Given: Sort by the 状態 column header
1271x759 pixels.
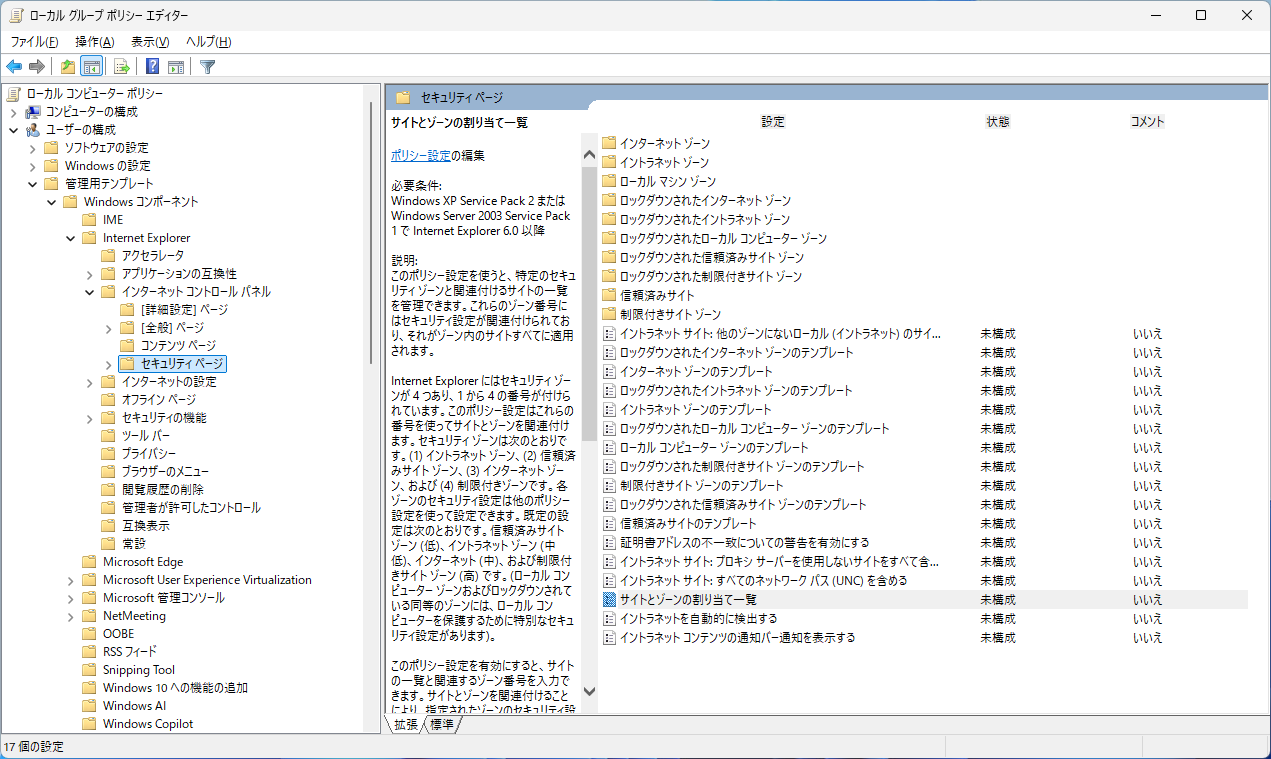Looking at the screenshot, I should [x=997, y=122].
